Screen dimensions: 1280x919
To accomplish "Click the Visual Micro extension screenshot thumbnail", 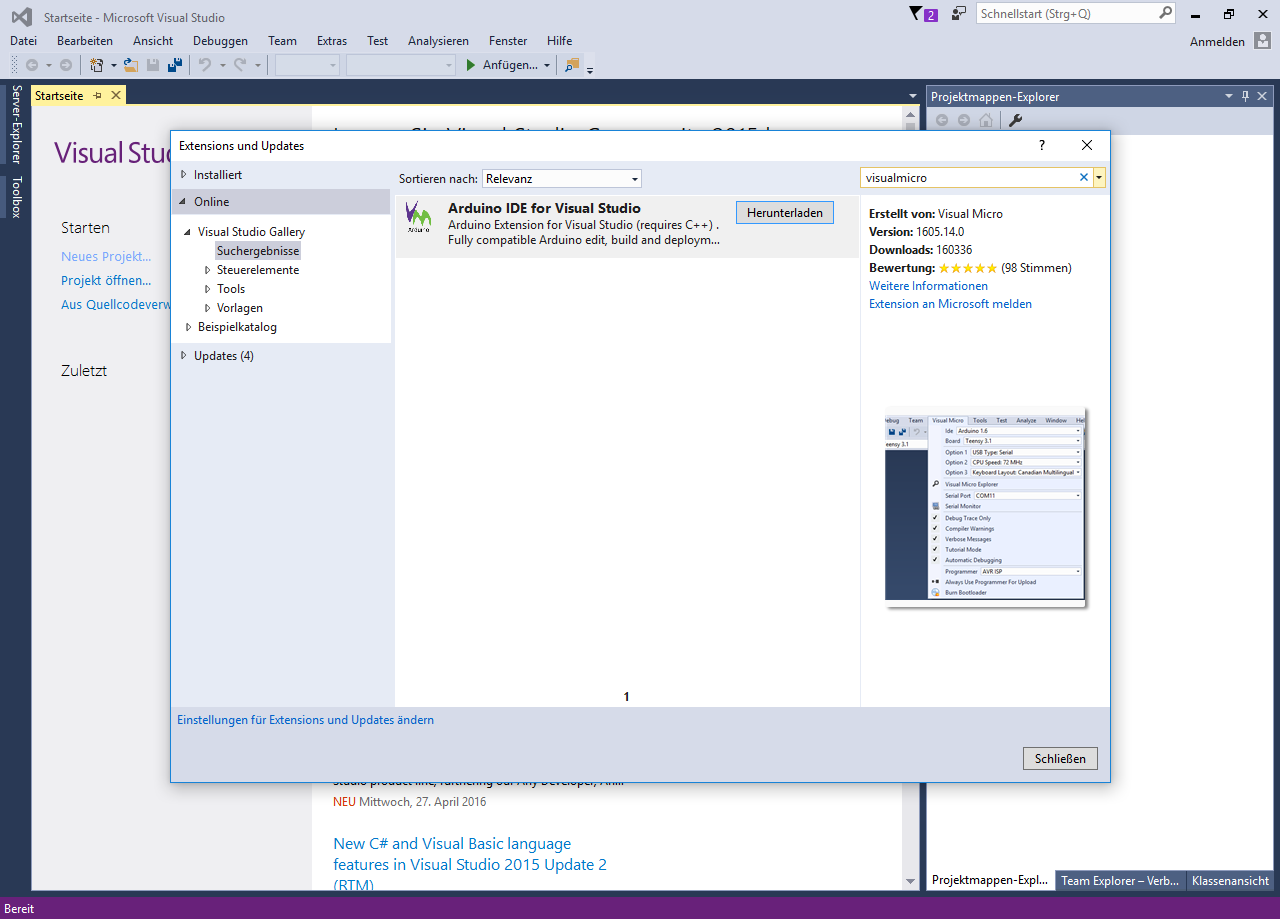I will (985, 506).
